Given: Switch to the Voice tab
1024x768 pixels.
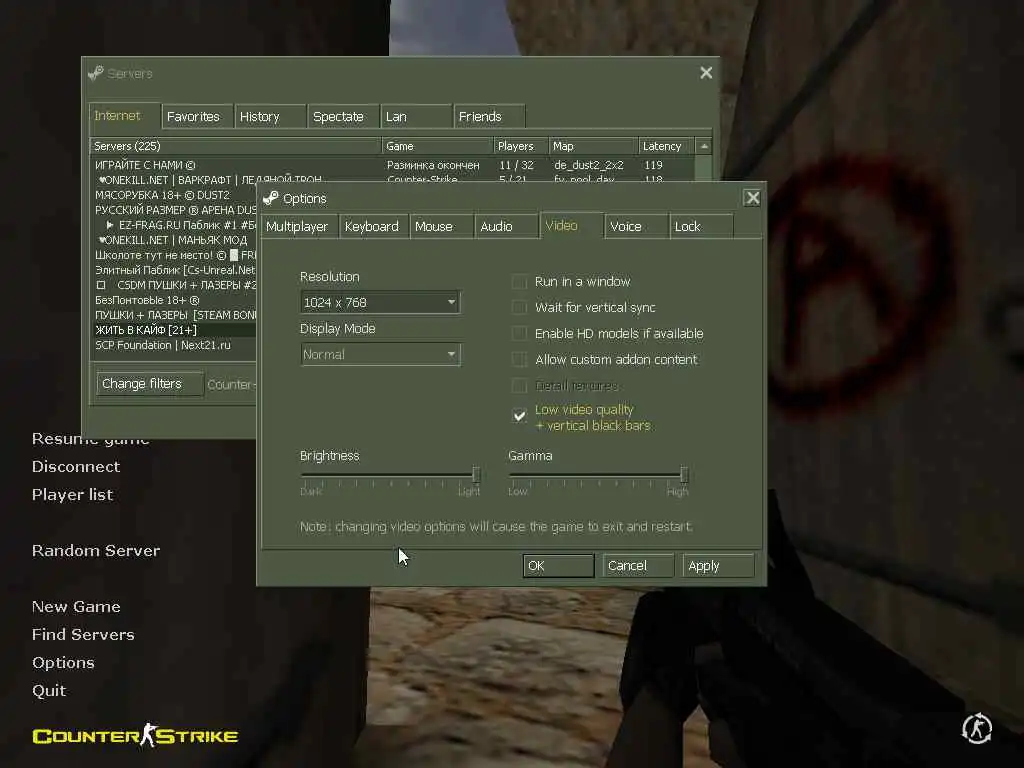Looking at the screenshot, I should pos(636,226).
